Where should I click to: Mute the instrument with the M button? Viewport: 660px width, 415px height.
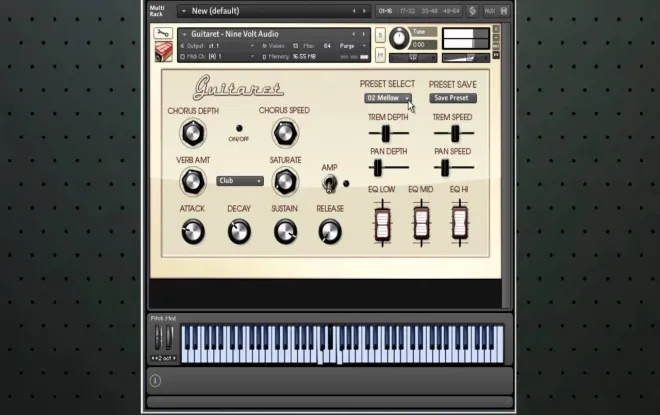click(x=380, y=55)
